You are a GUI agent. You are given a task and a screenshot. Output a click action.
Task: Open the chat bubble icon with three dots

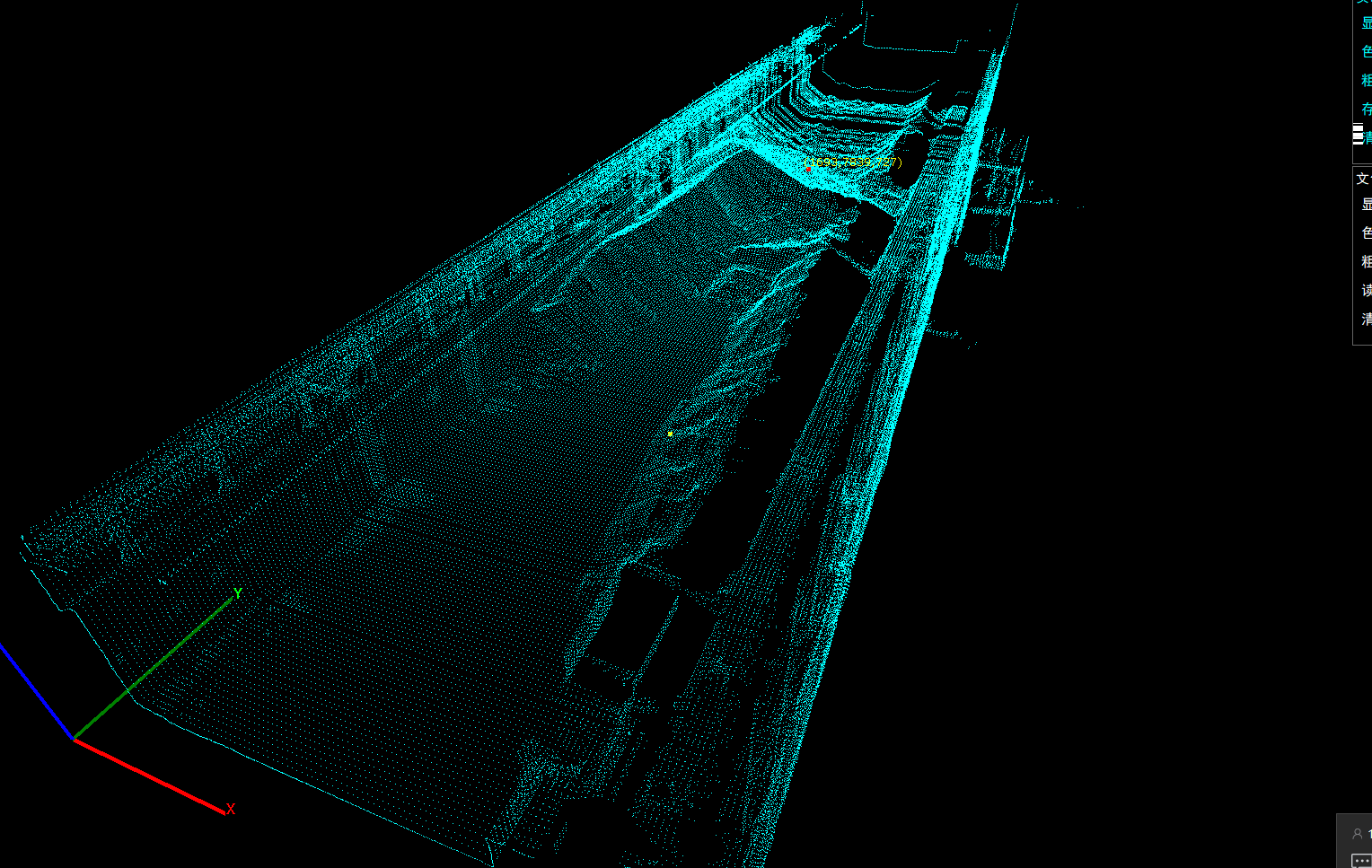click(x=1361, y=860)
